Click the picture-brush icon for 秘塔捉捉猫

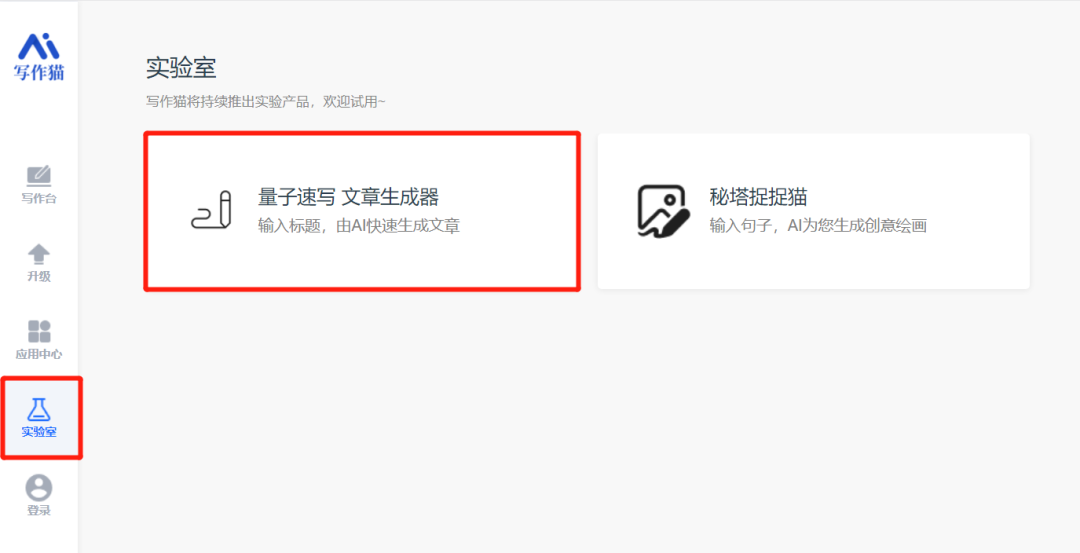point(663,211)
